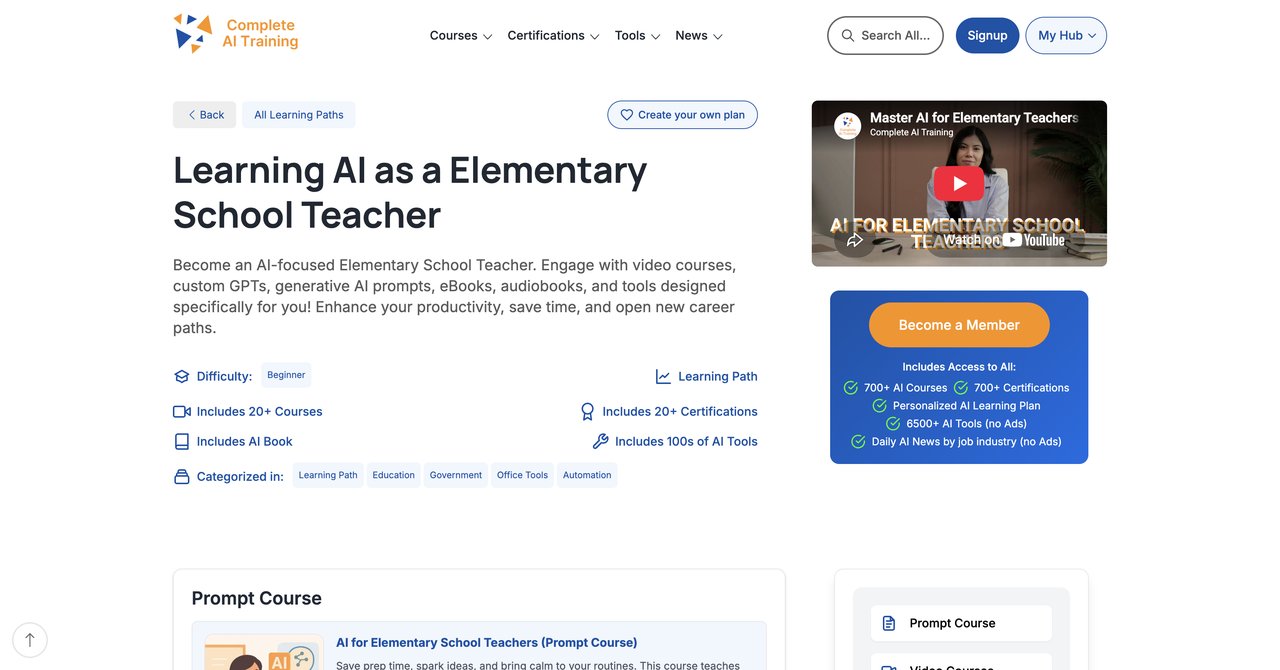Open All Learning Paths
Screen dimensions: 1280x670
[298, 115]
